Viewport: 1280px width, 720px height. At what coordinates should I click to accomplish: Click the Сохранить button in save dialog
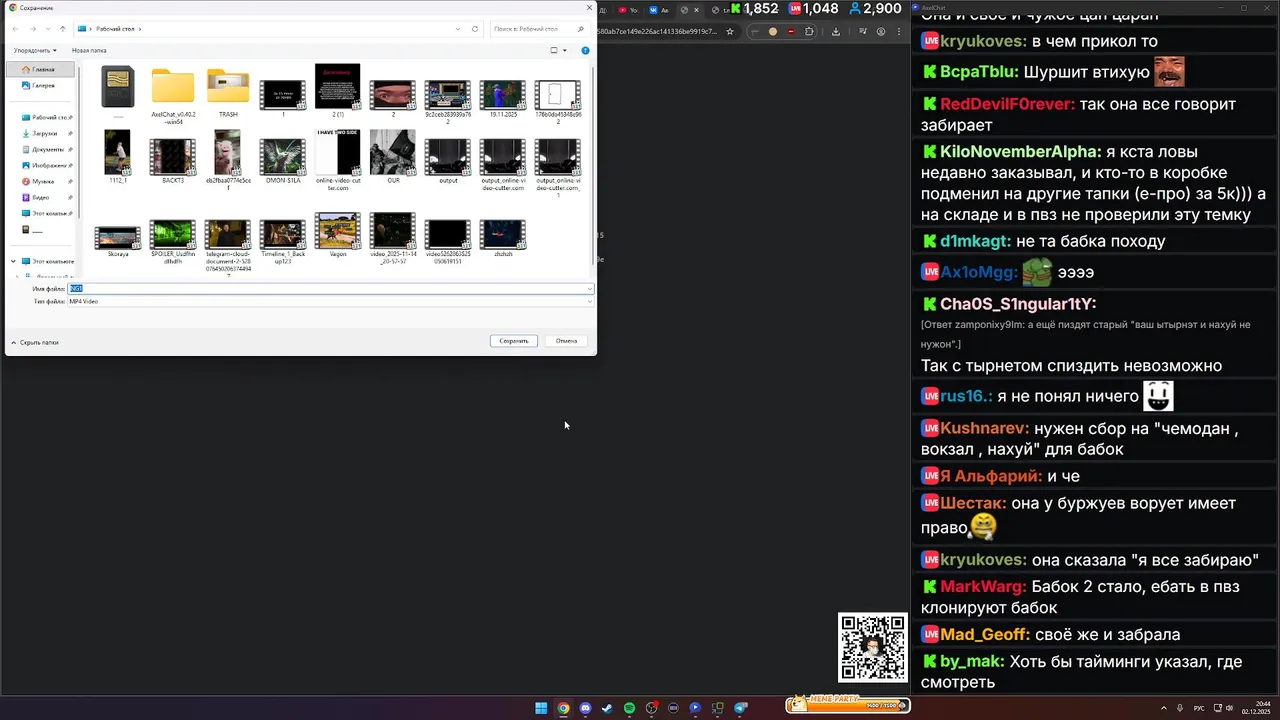[514, 341]
